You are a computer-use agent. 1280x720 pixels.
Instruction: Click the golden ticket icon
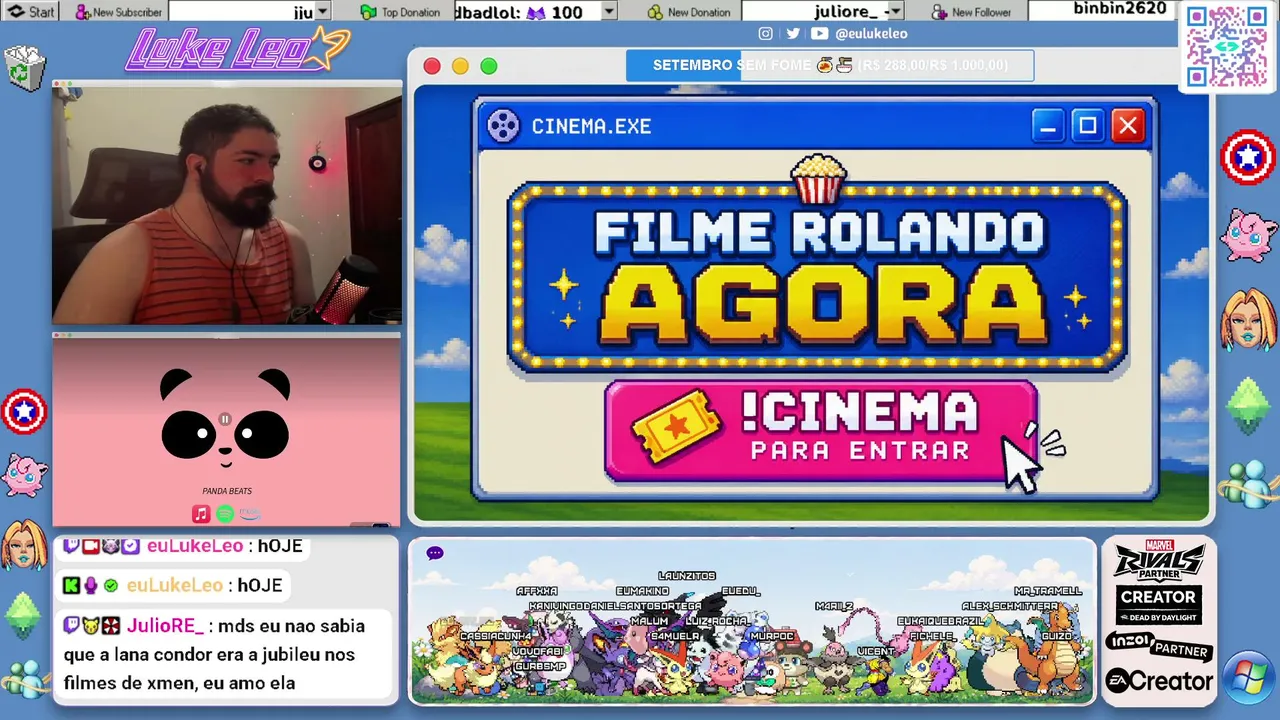point(677,426)
